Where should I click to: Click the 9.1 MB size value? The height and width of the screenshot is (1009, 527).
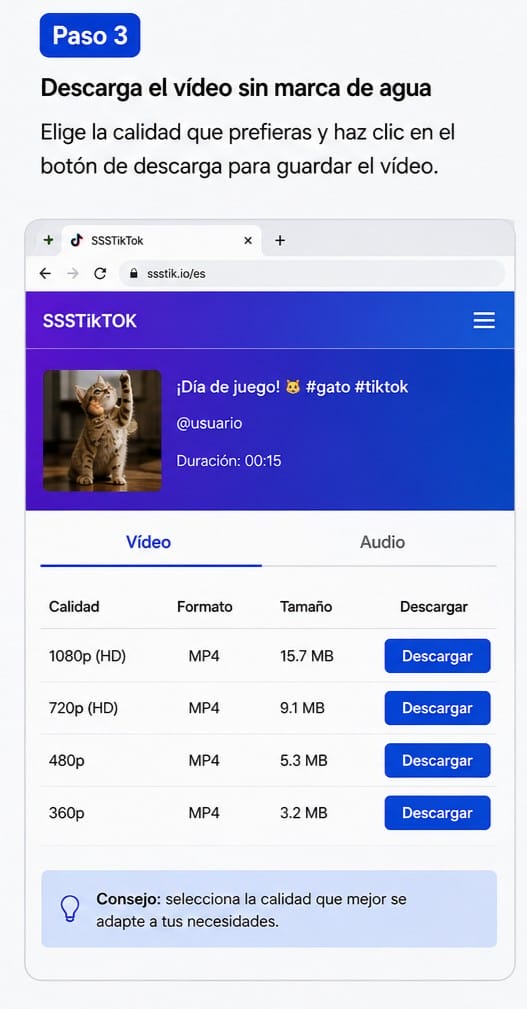click(302, 708)
